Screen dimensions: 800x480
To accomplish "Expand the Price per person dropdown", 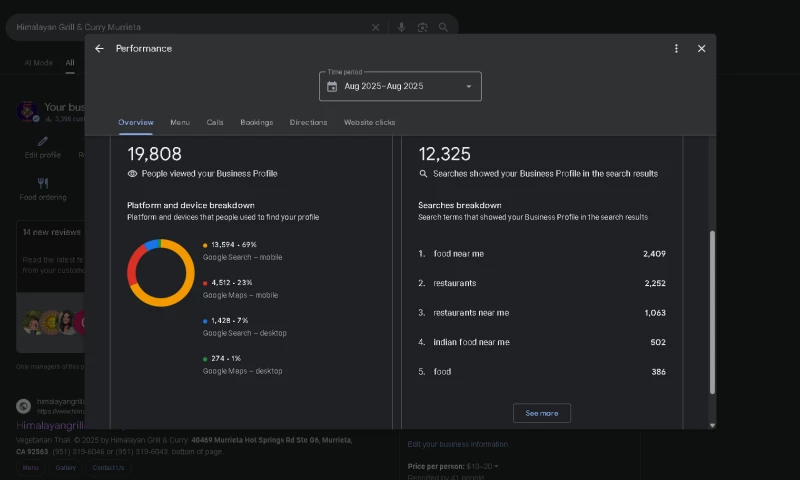I will [496, 466].
